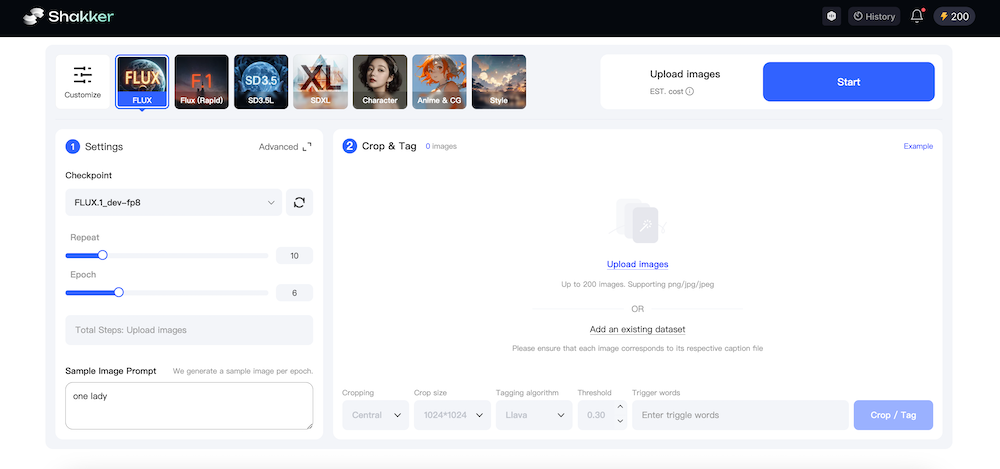Open the Tagging algorithm dropdown
The width and height of the screenshot is (1000, 469).
(533, 415)
